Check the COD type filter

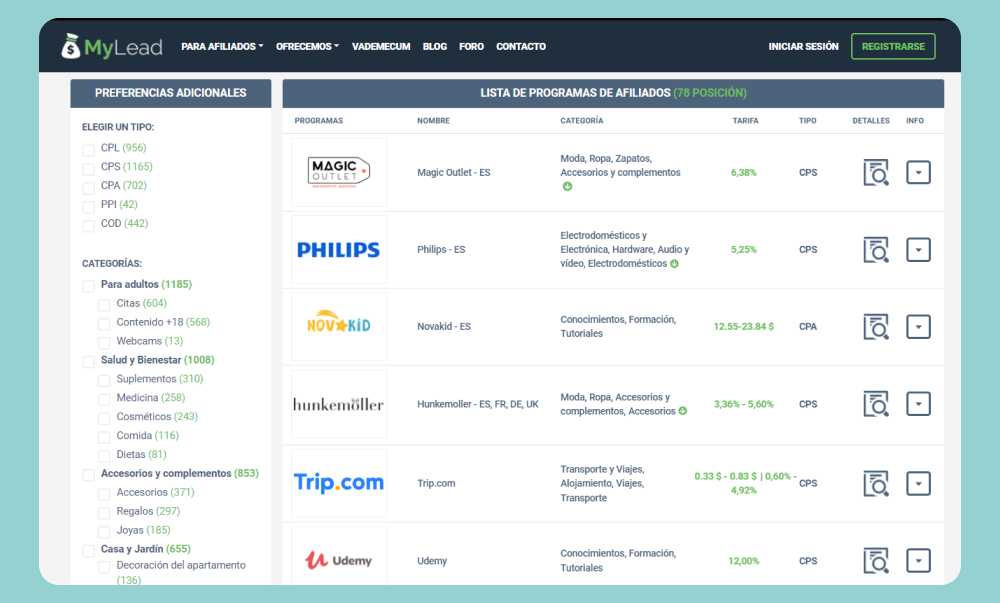[89, 226]
